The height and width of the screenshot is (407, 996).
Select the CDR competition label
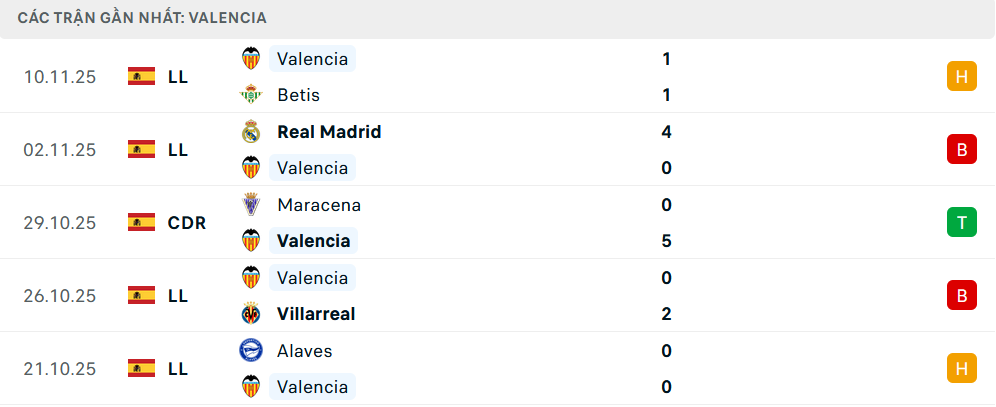187,222
